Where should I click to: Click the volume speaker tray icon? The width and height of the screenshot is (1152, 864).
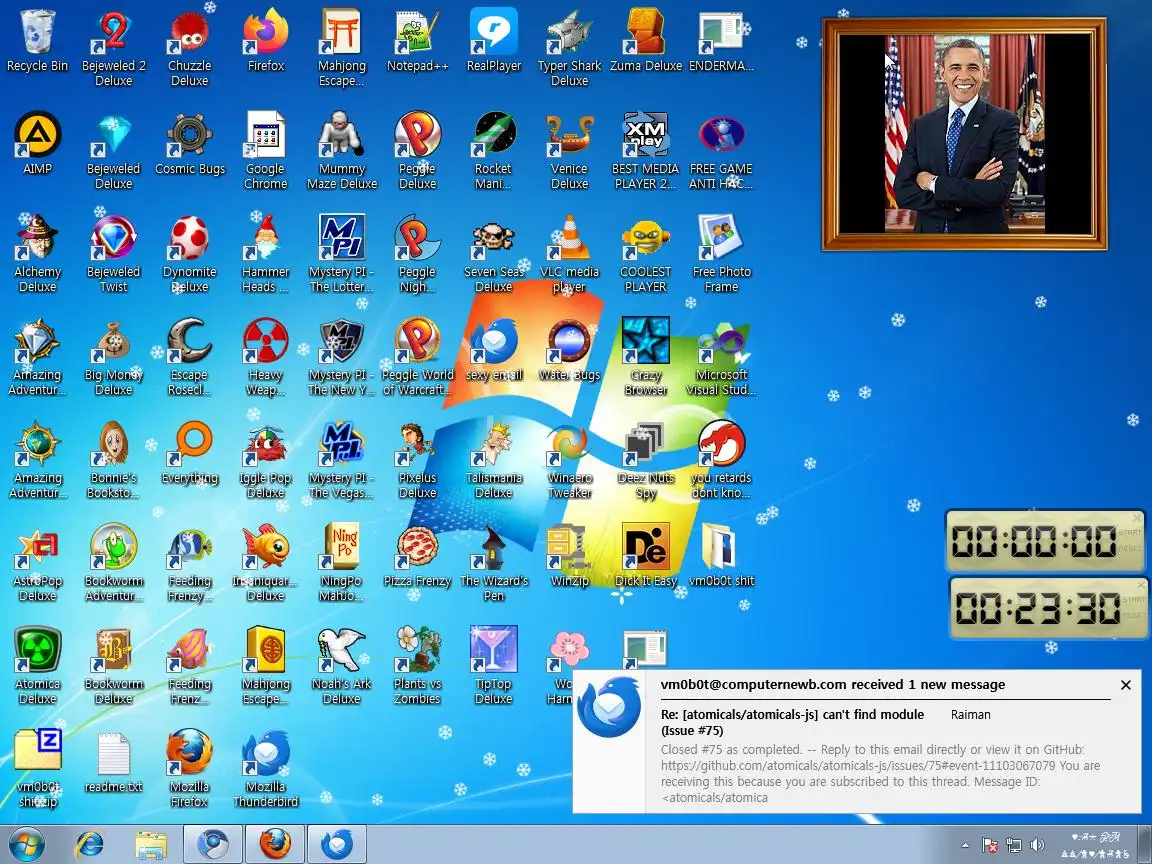pos(1037,845)
